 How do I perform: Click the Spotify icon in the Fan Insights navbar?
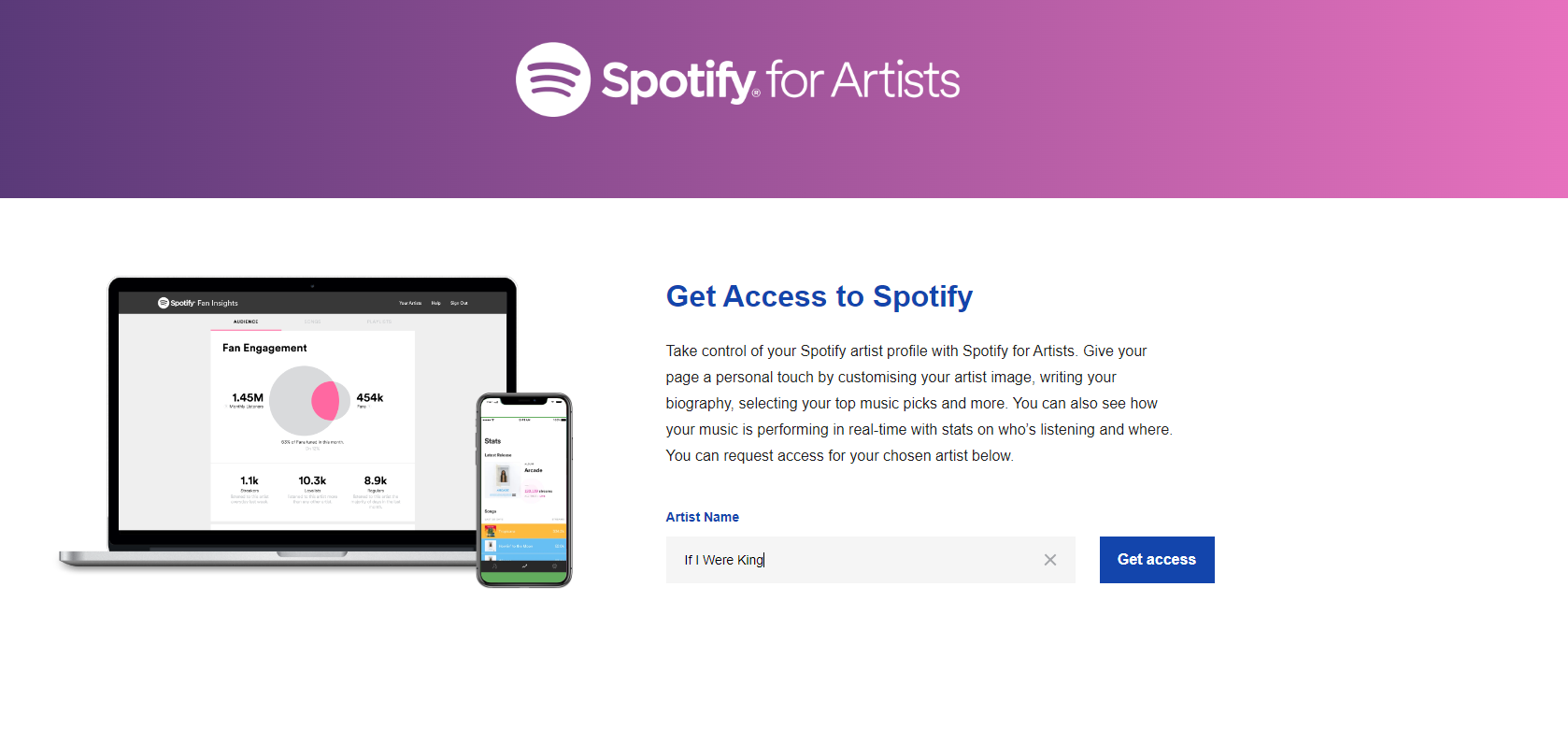[163, 302]
